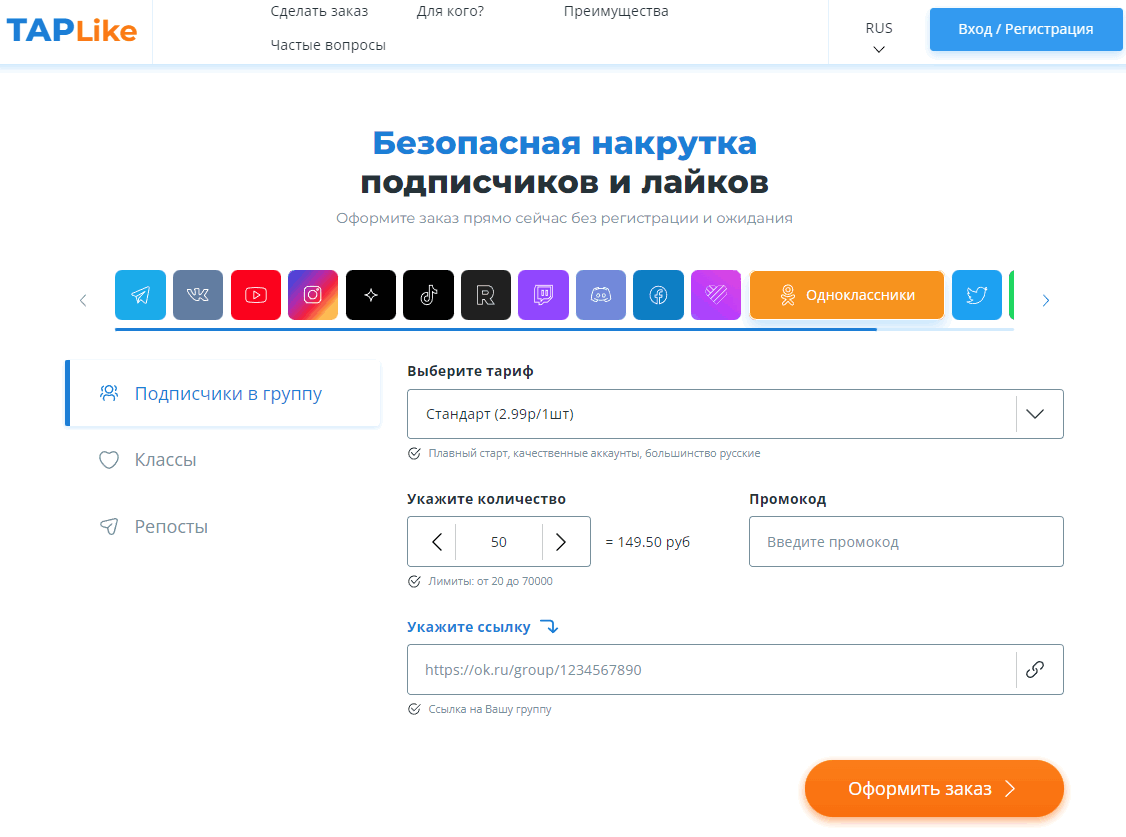Click the price text = 149.50 руб
Image resolution: width=1126 pixels, height=837 pixels.
pos(648,542)
